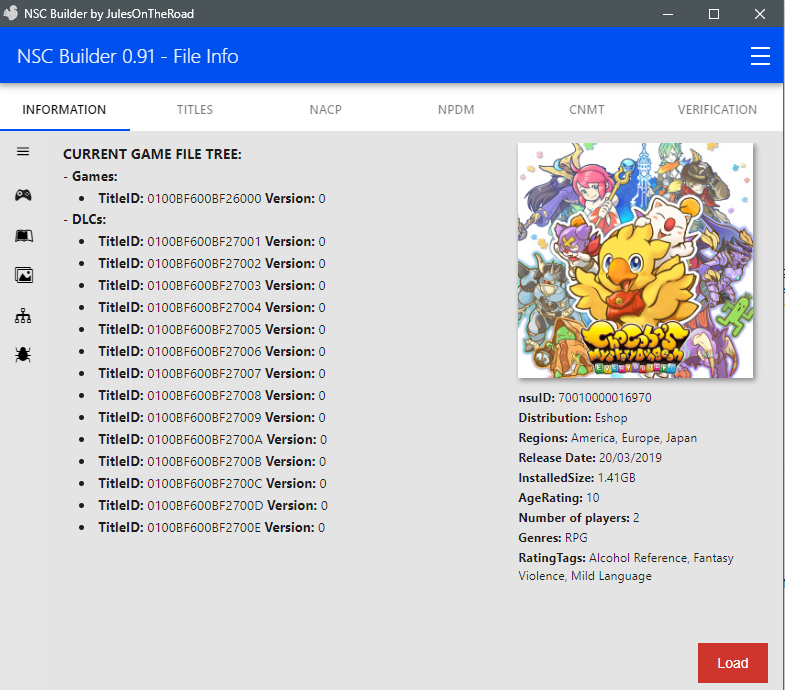785x690 pixels.
Task: Select game TitleID 0100BF600BF26000
Action: click(x=212, y=198)
